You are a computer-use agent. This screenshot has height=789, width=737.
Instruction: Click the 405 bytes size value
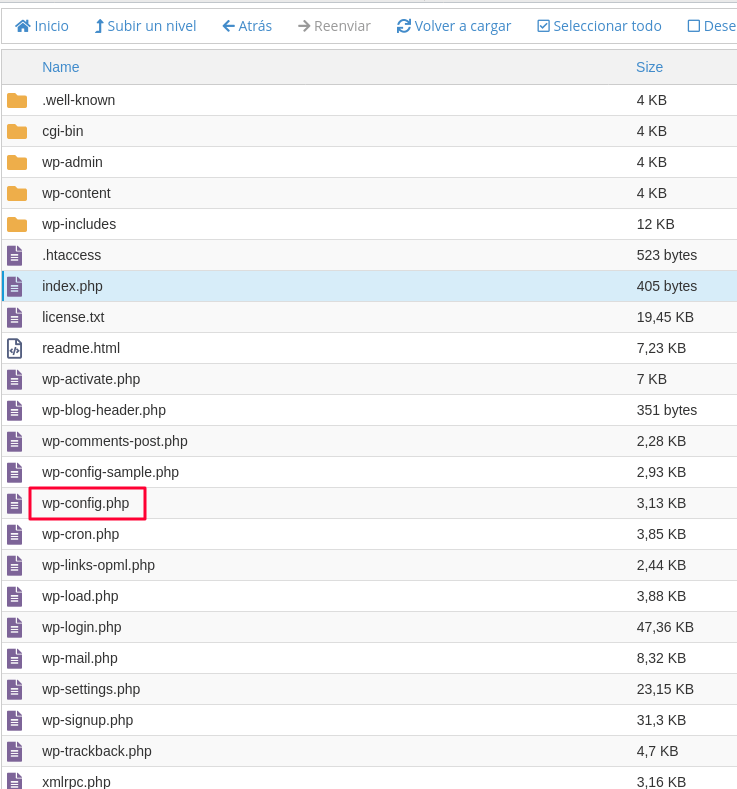pos(667,286)
